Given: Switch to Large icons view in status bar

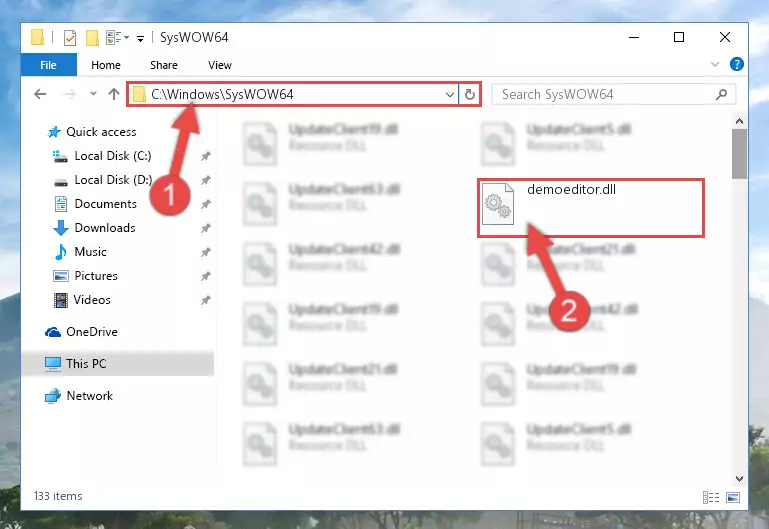Looking at the screenshot, I should (733, 498).
